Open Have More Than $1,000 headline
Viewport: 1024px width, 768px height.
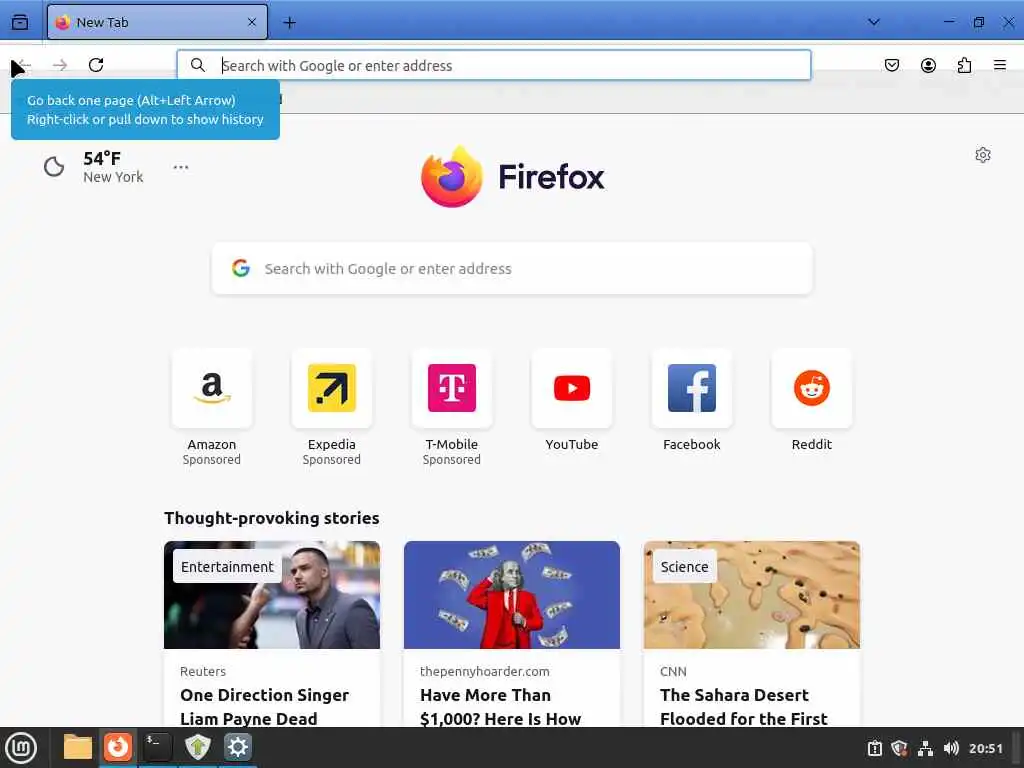(500, 707)
